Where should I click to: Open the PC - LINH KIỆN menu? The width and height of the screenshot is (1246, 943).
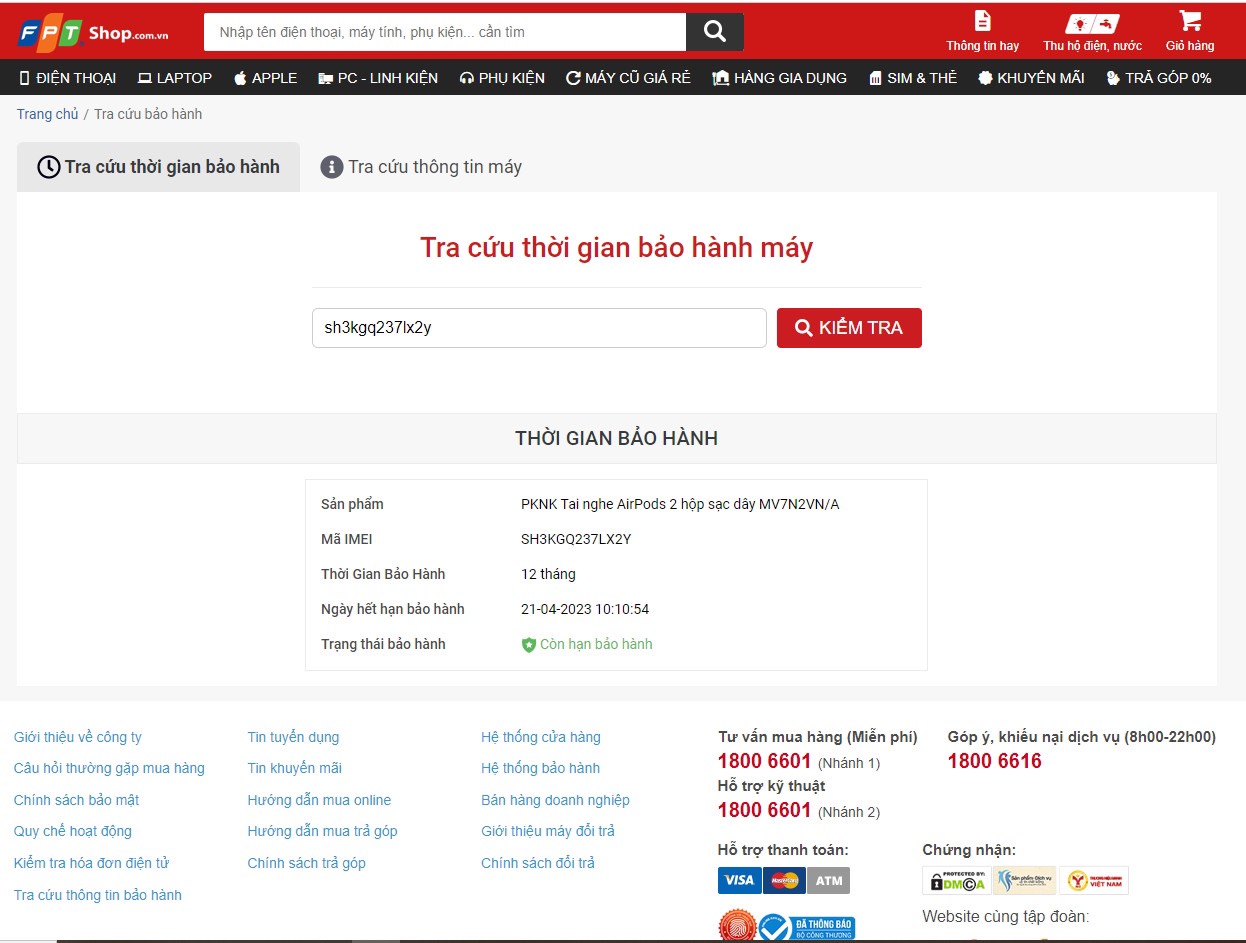point(378,78)
